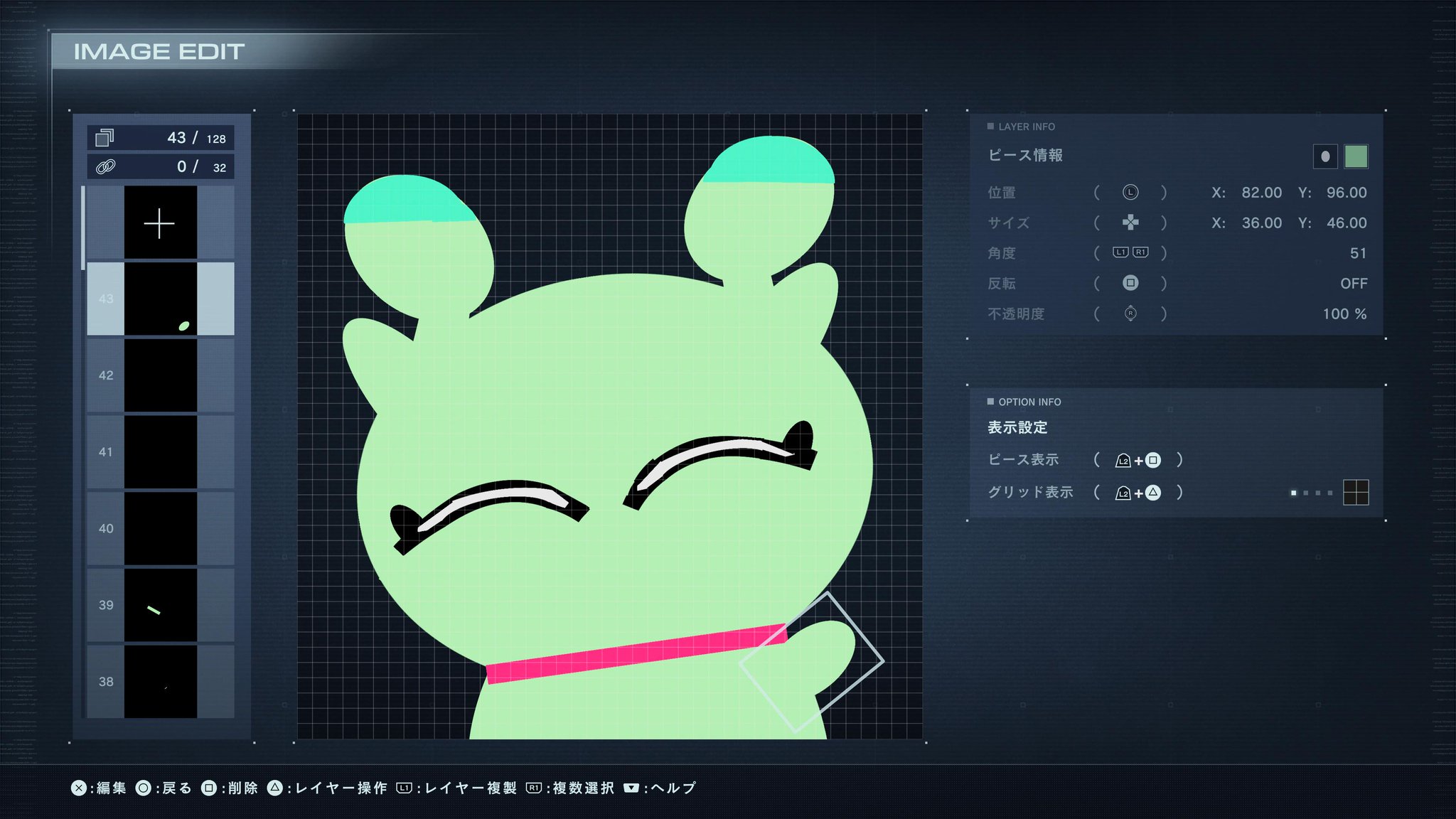Select layer 39 thumbnail

tap(161, 605)
